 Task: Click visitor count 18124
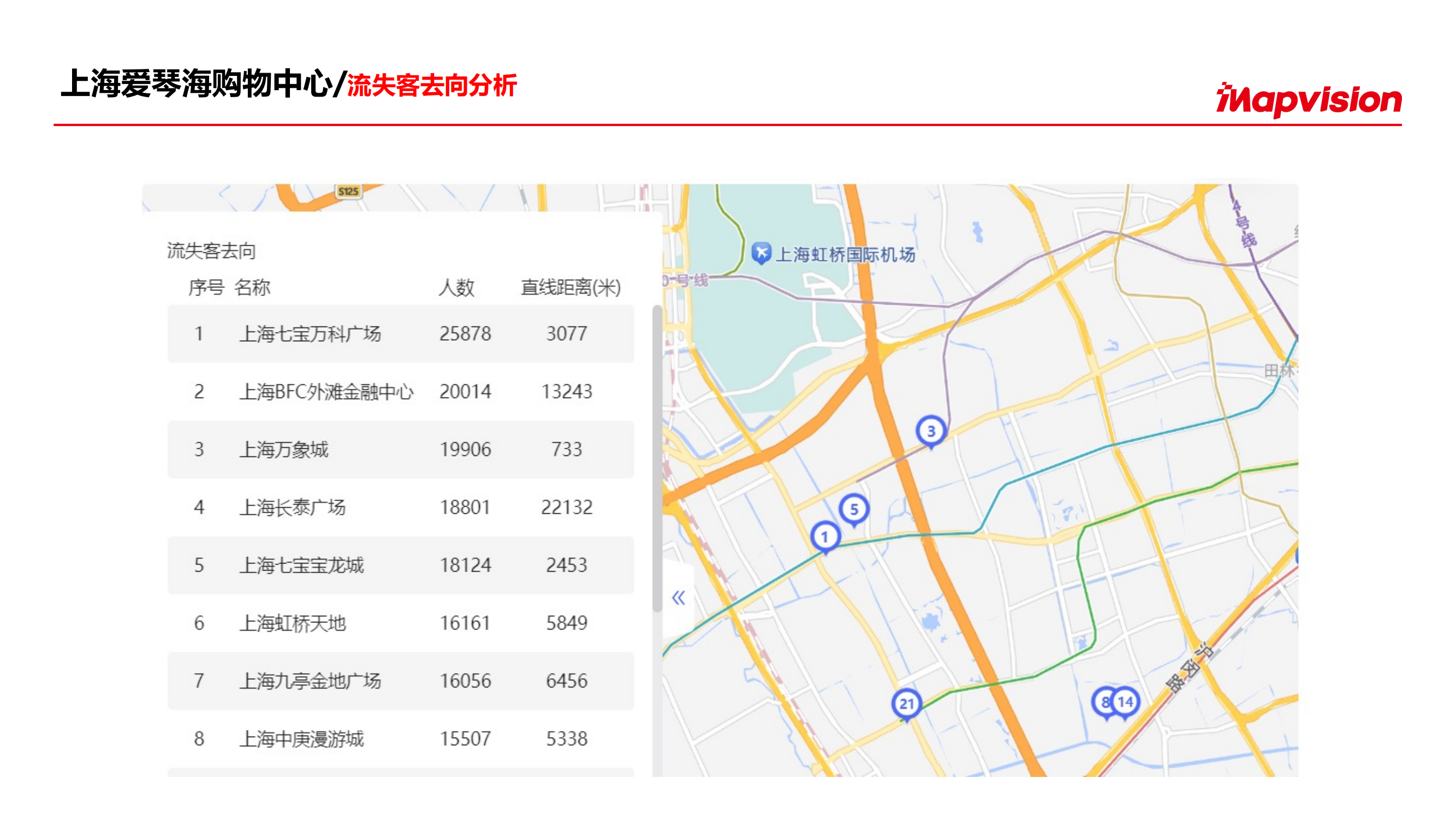(465, 565)
